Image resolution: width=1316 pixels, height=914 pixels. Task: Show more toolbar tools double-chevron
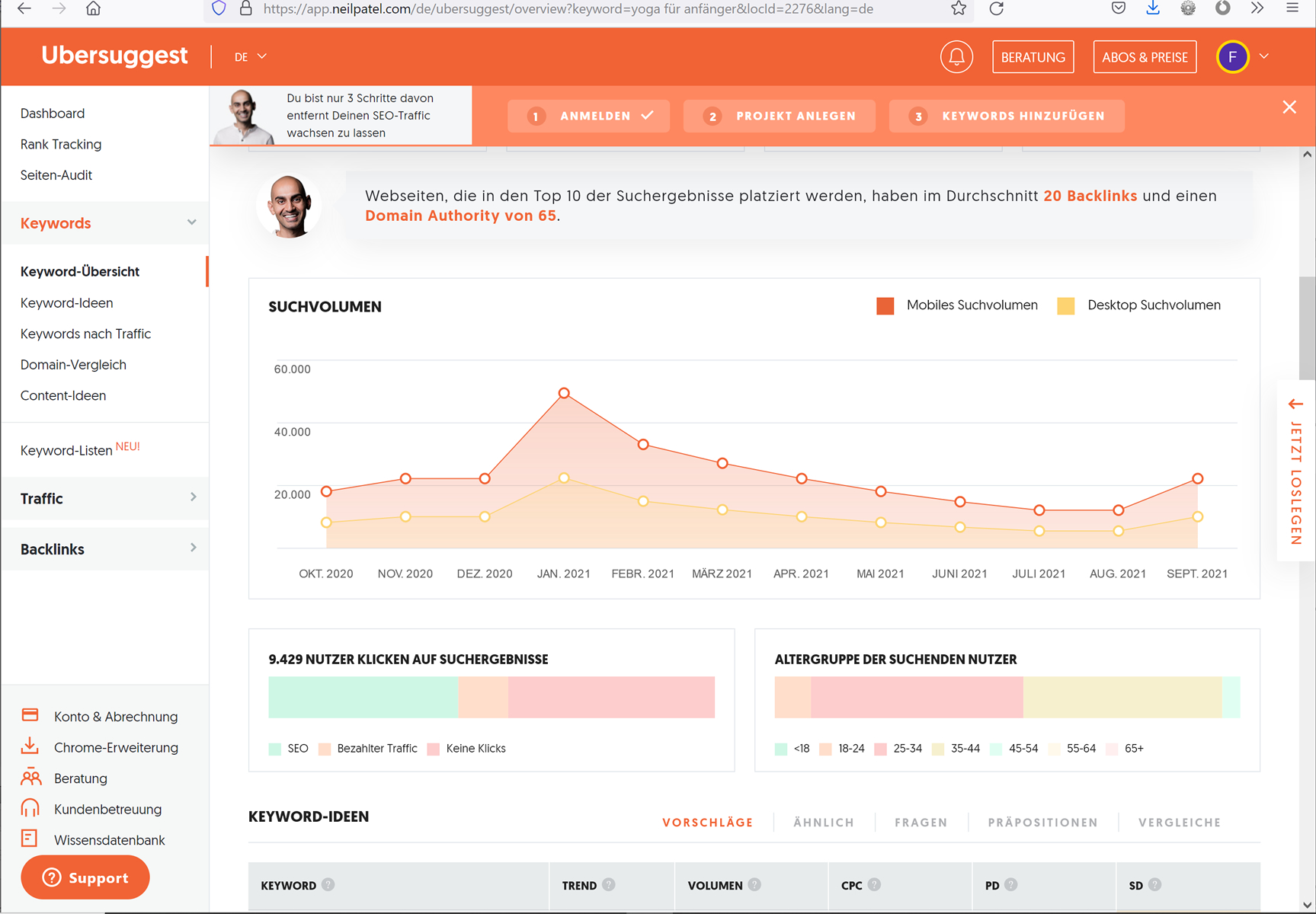click(1257, 8)
